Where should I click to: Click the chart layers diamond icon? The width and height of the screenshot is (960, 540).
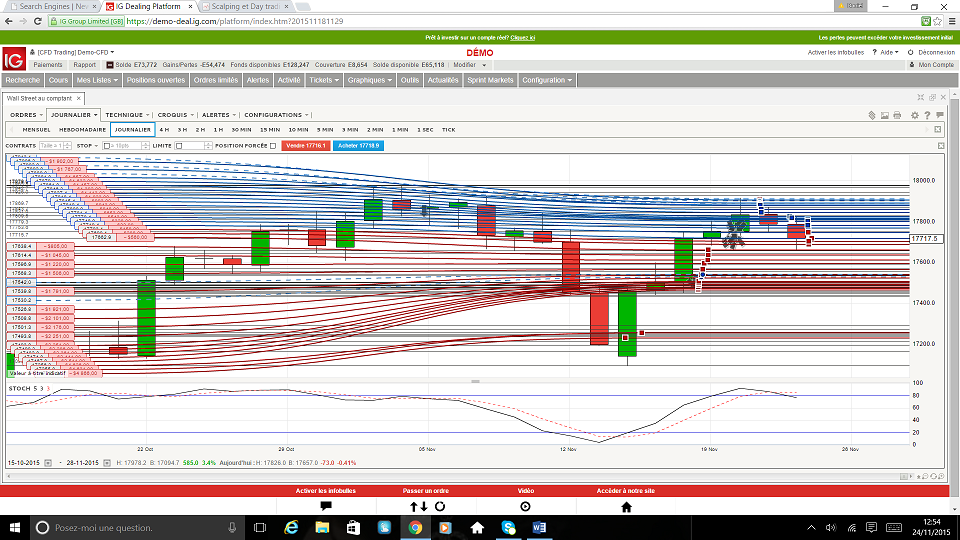point(872,115)
